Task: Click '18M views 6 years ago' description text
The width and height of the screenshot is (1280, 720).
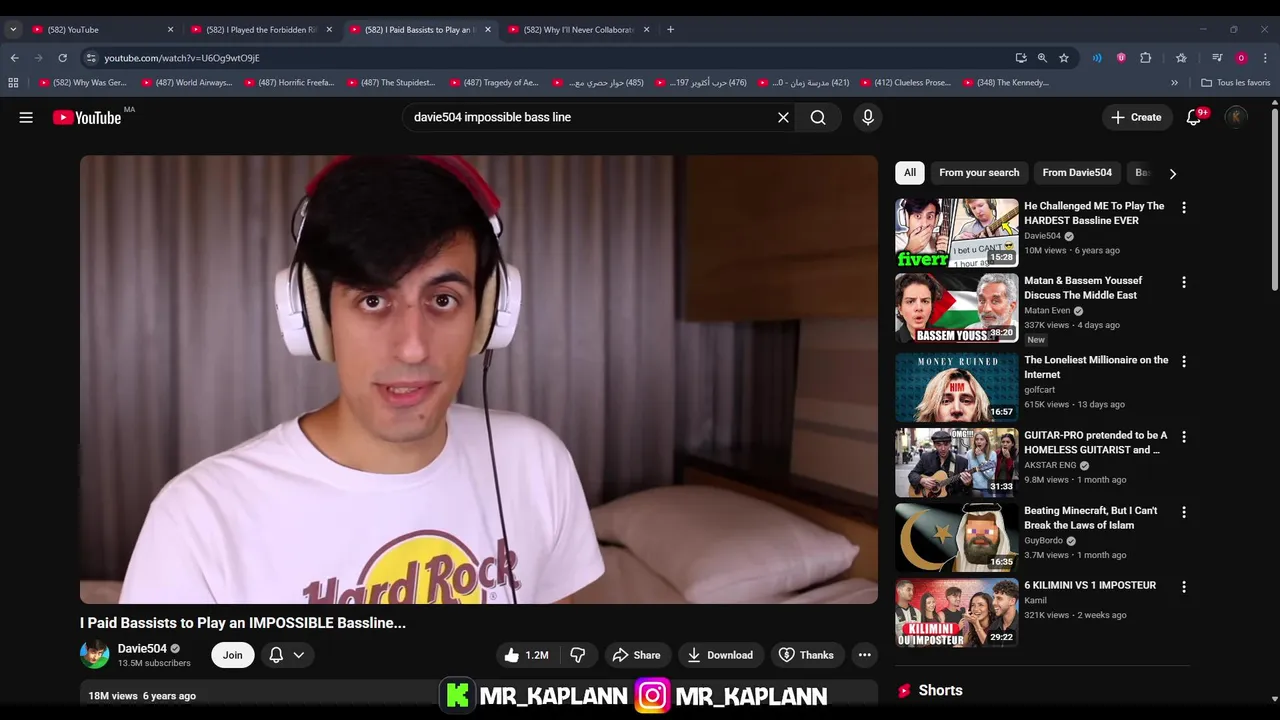Action: click(142, 696)
